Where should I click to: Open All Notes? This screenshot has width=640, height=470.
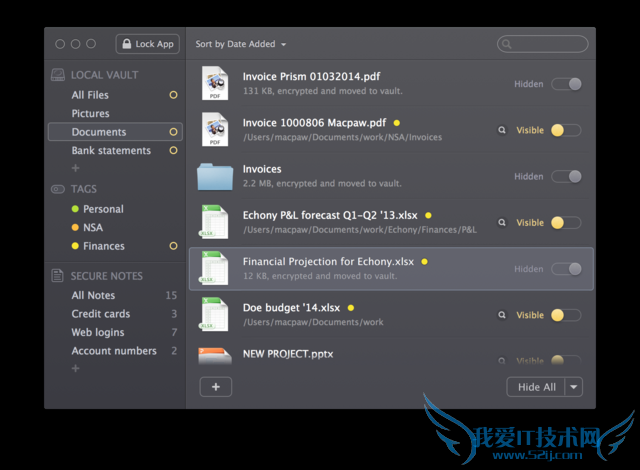coord(93,295)
